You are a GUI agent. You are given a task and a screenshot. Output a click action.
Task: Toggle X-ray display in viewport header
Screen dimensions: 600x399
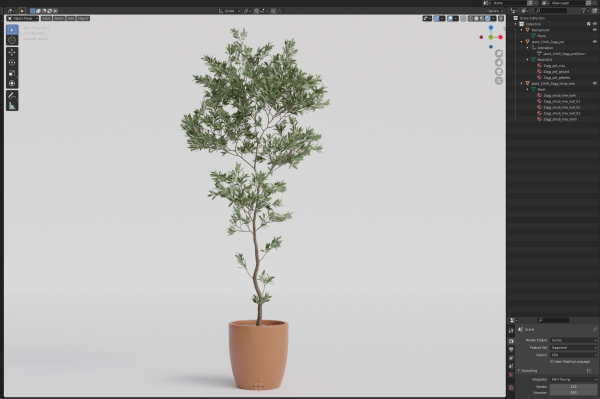463,18
